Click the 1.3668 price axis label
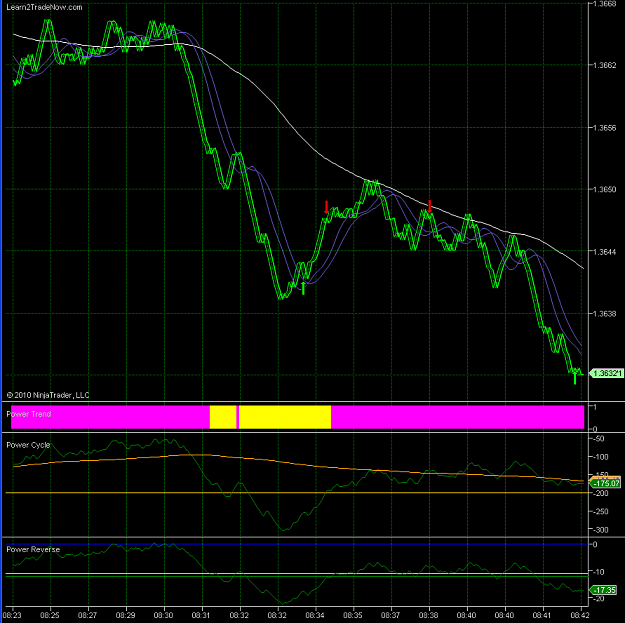 pos(605,4)
